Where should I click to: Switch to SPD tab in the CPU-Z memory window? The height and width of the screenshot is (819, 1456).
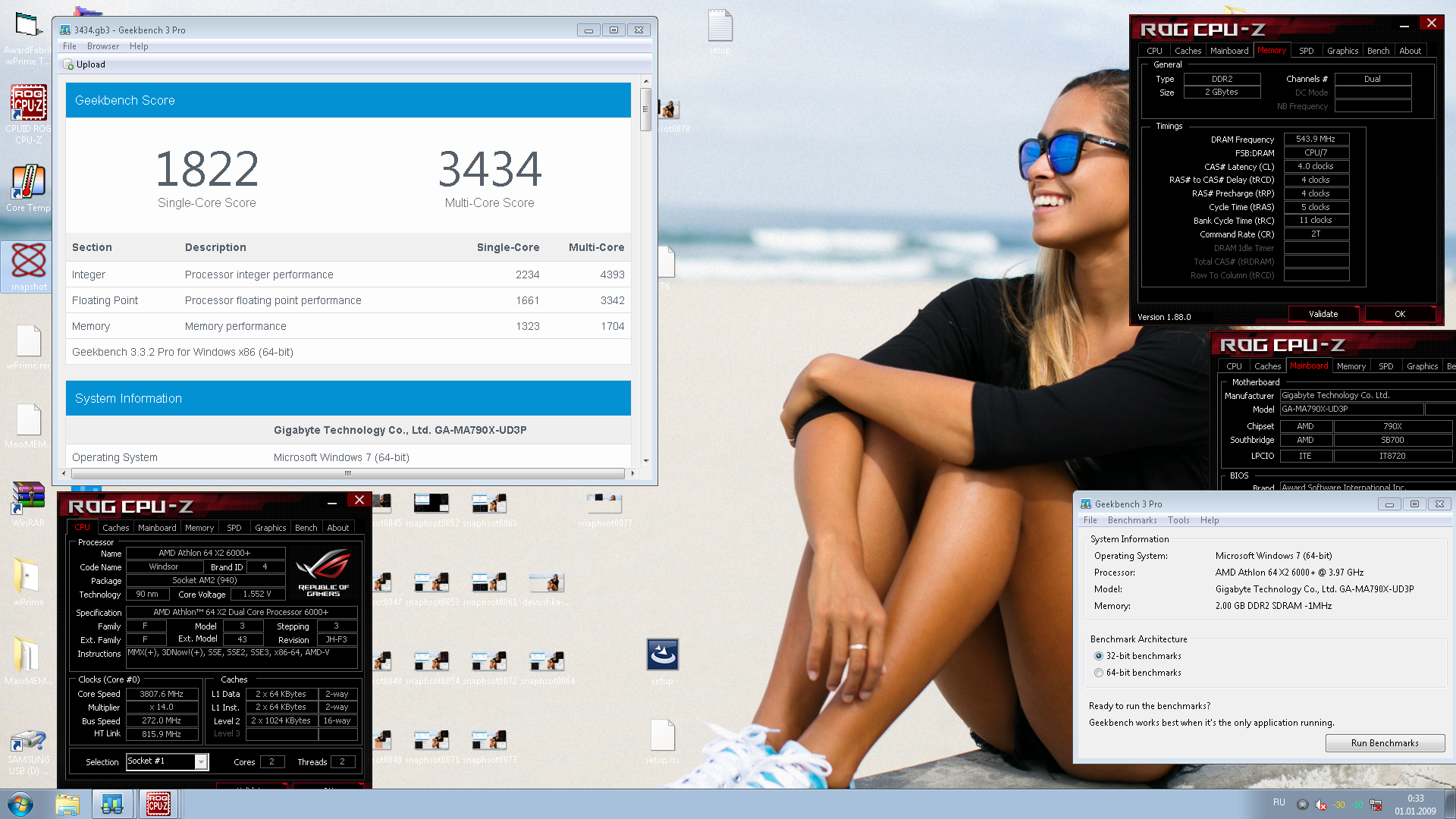click(1306, 51)
